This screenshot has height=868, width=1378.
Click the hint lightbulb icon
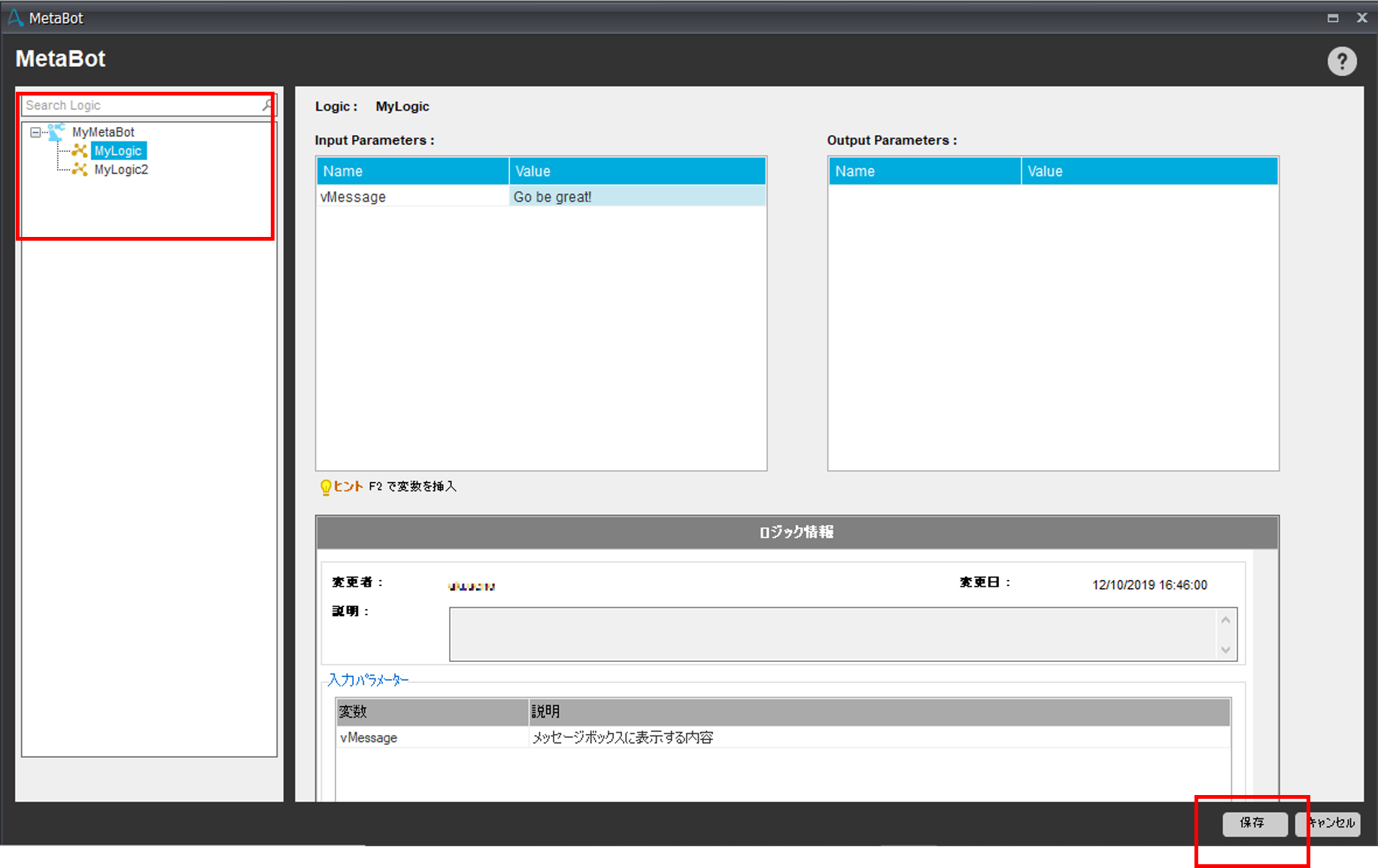click(x=326, y=487)
